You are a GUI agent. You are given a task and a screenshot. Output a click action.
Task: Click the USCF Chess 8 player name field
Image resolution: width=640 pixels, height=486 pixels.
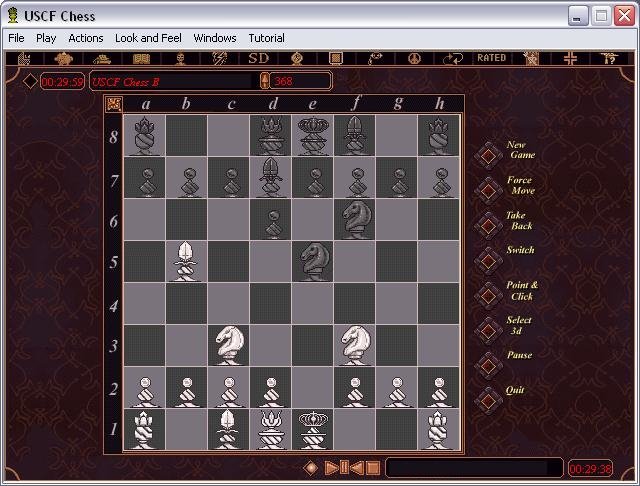click(172, 81)
